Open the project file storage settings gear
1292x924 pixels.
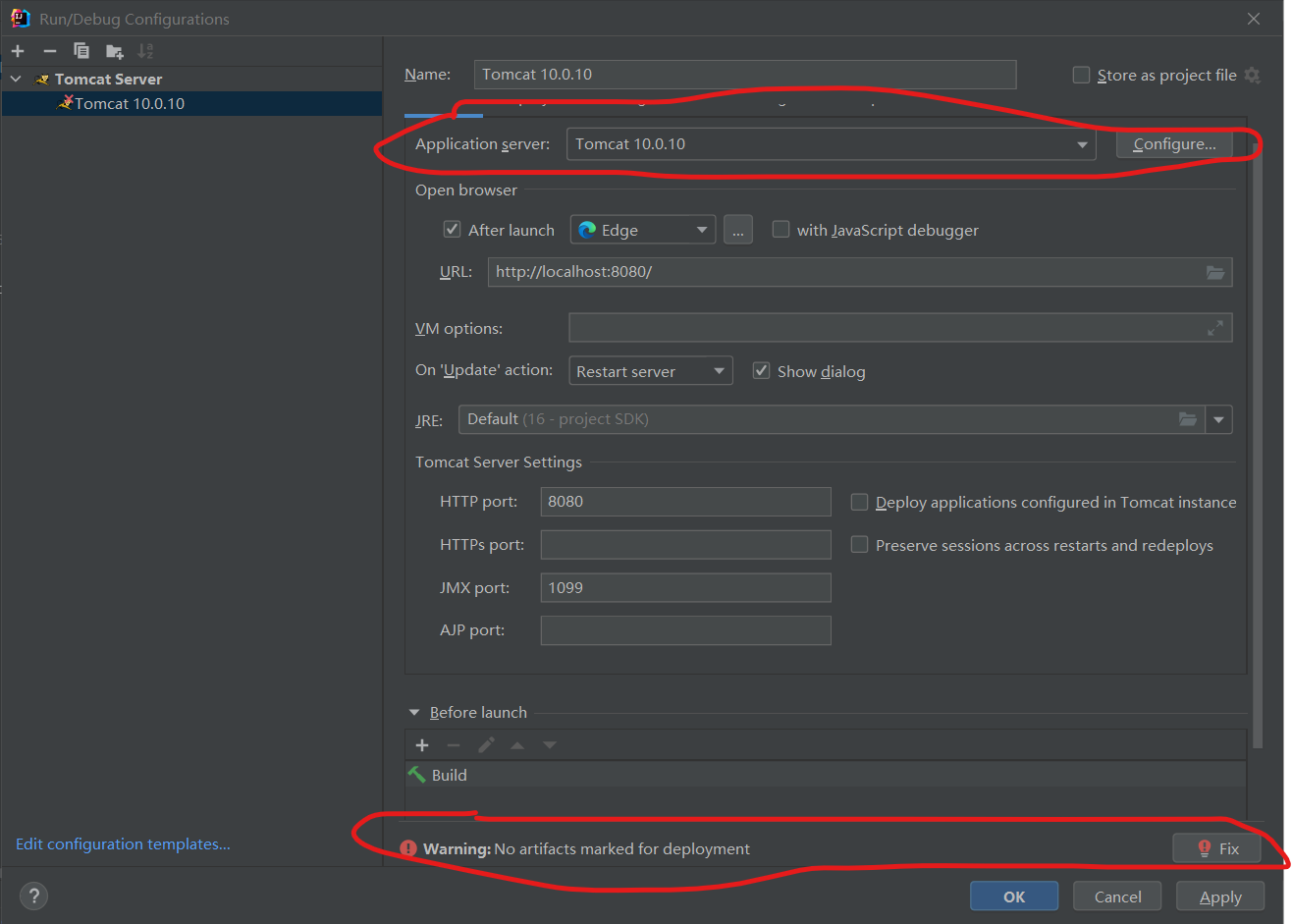pos(1252,75)
